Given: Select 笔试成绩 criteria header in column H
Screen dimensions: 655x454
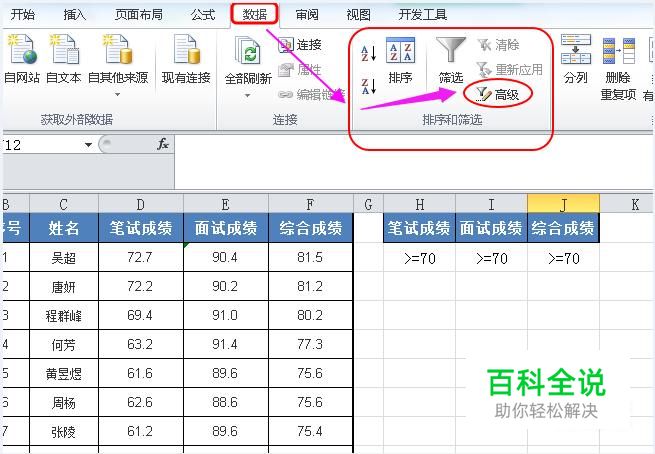Looking at the screenshot, I should [x=419, y=228].
